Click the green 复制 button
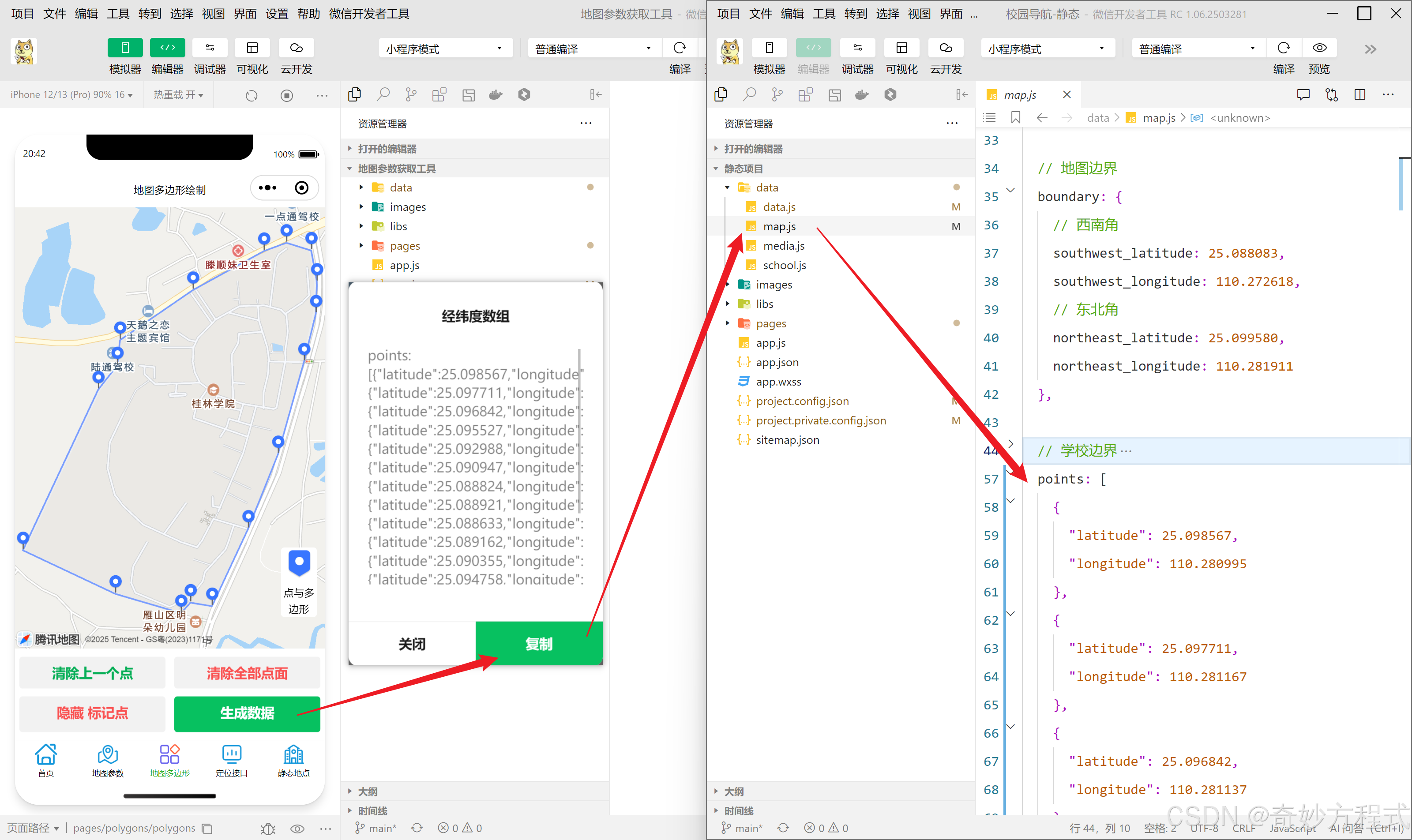Image resolution: width=1412 pixels, height=840 pixels. (x=538, y=644)
